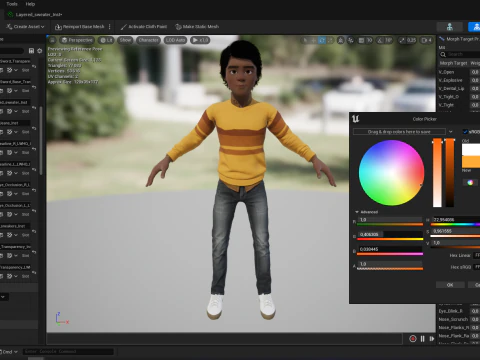Toggle grid snapping in the viewport
The width and height of the screenshot is (480, 360).
coord(361,40)
